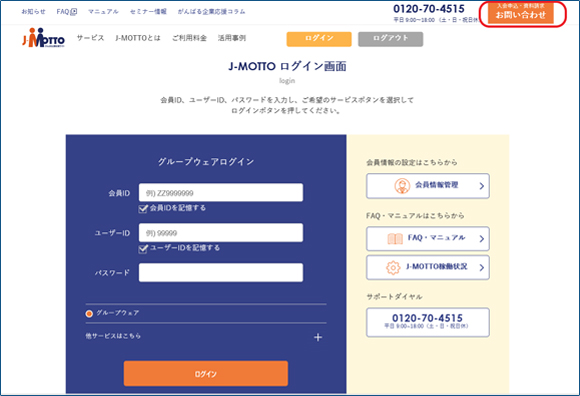Open the マニュアル top navigation link
Image resolution: width=580 pixels, height=396 pixels.
pyautogui.click(x=103, y=12)
